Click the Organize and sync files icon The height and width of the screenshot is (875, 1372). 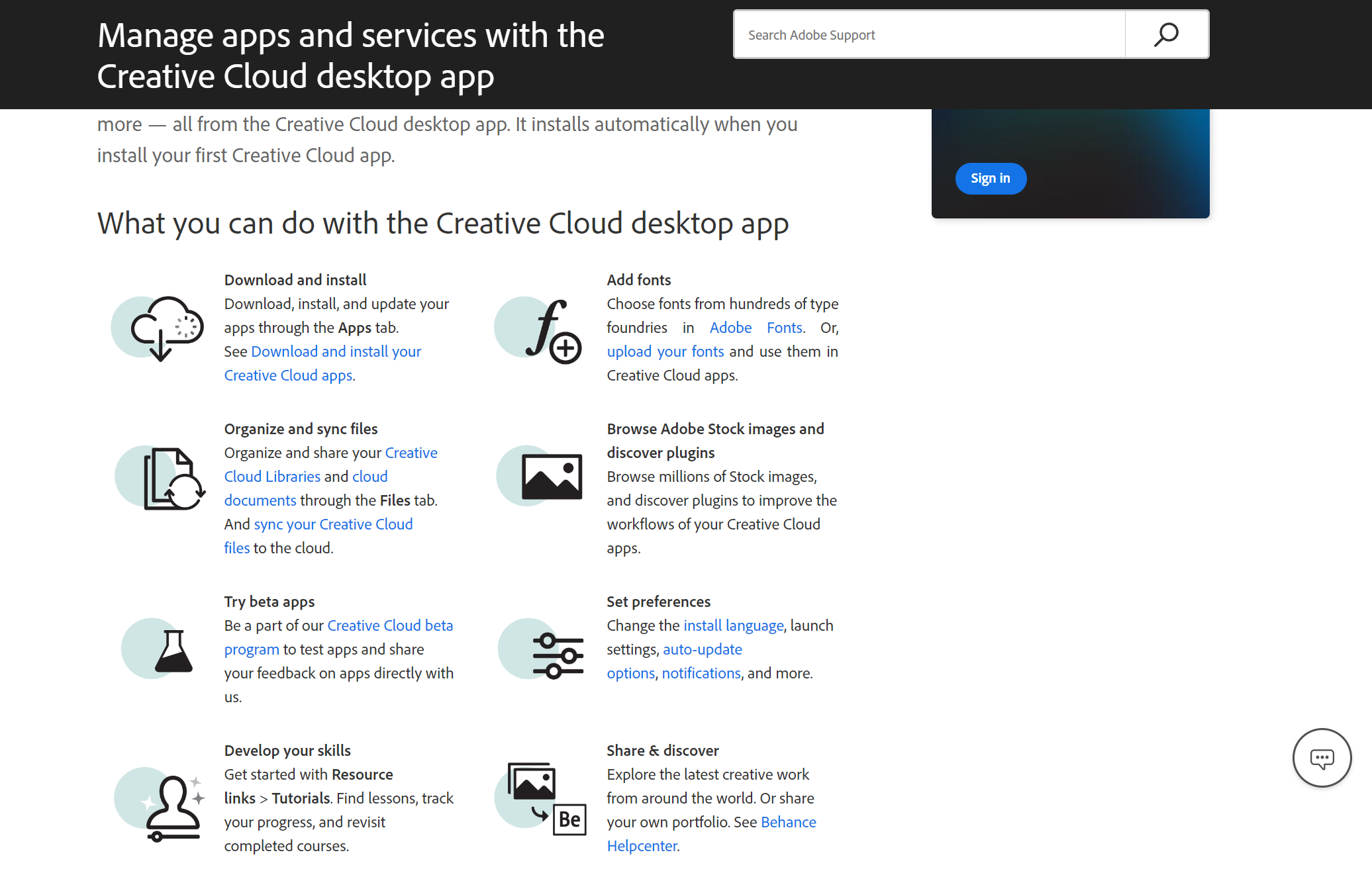tap(160, 477)
